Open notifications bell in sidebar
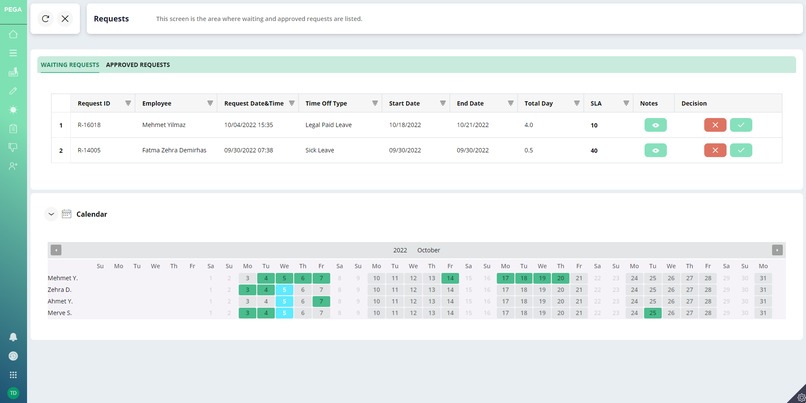Viewport: 806px width, 403px height. (x=13, y=337)
